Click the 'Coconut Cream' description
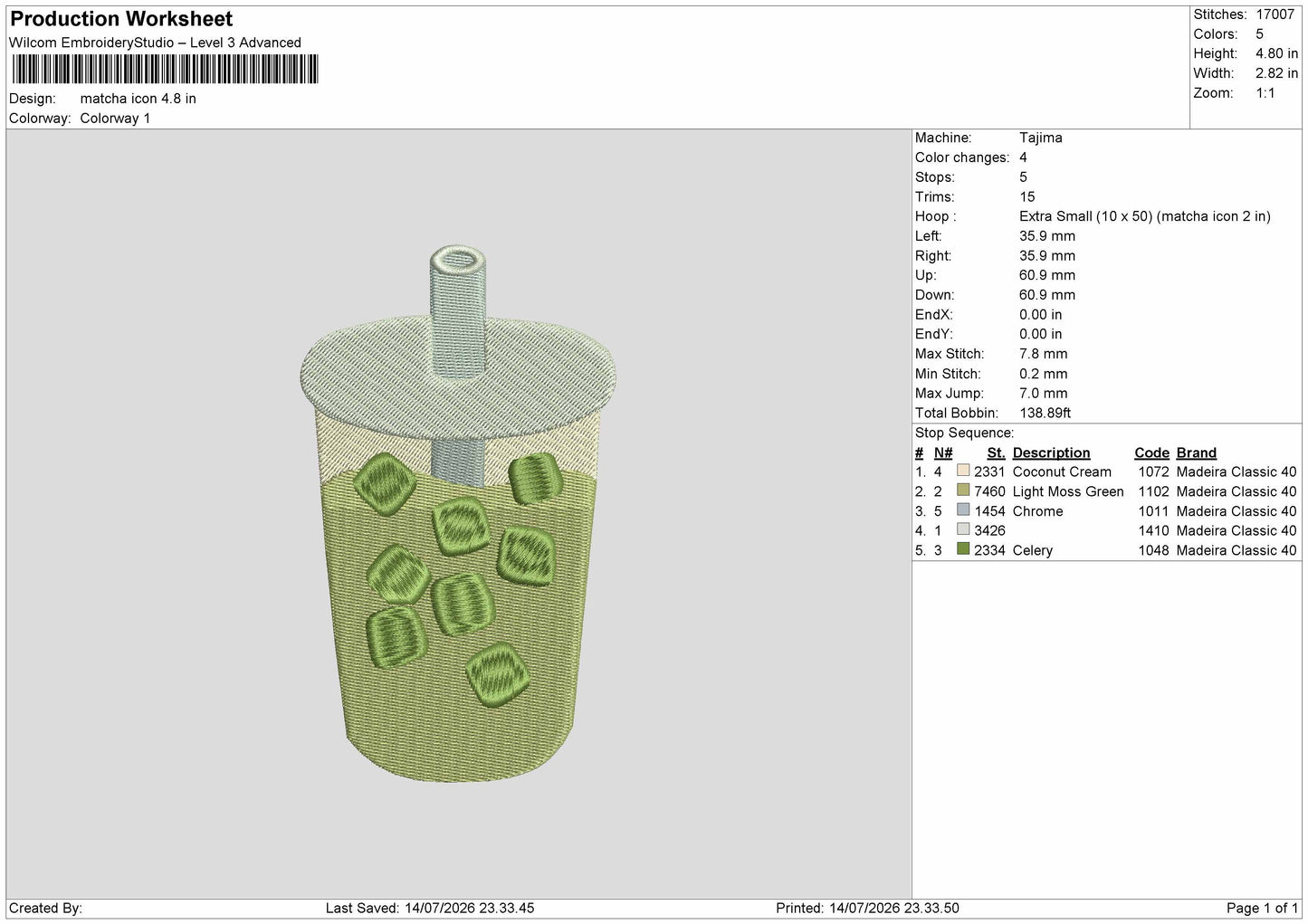The width and height of the screenshot is (1308, 924). coord(1062,472)
